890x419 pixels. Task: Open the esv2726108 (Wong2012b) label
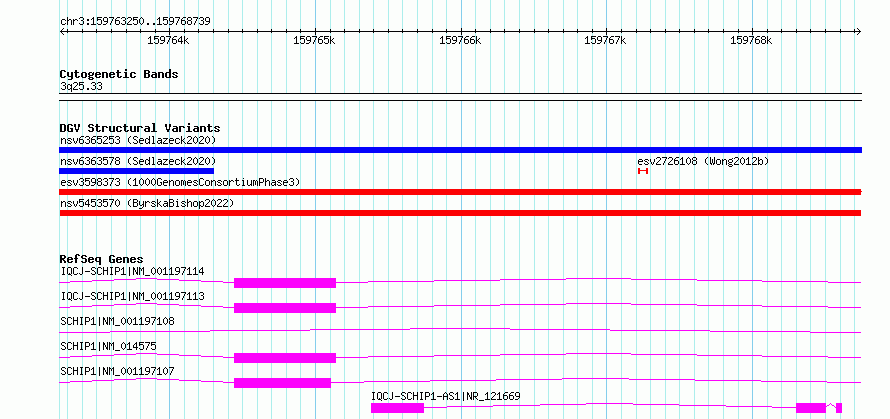[x=703, y=161]
